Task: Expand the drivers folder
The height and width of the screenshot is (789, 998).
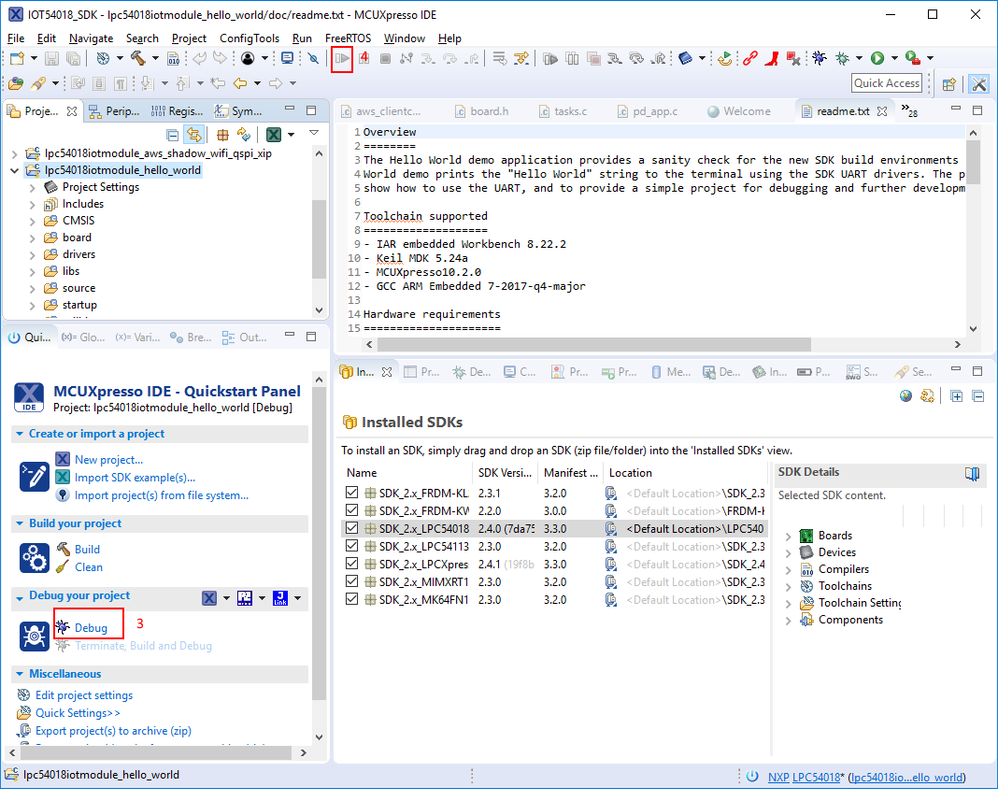Action: coord(32,255)
